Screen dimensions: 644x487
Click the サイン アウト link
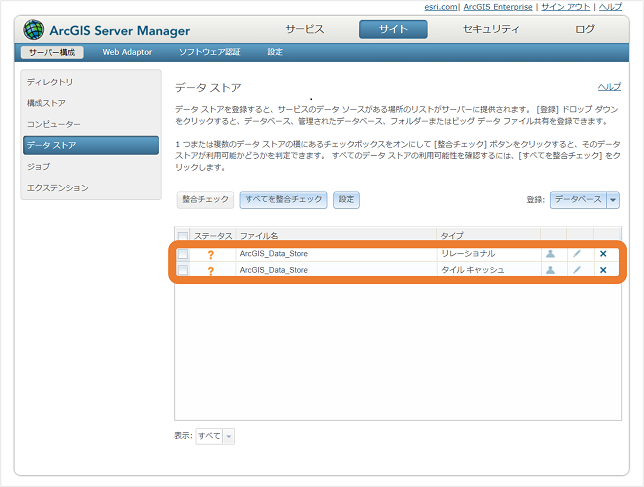pos(566,7)
